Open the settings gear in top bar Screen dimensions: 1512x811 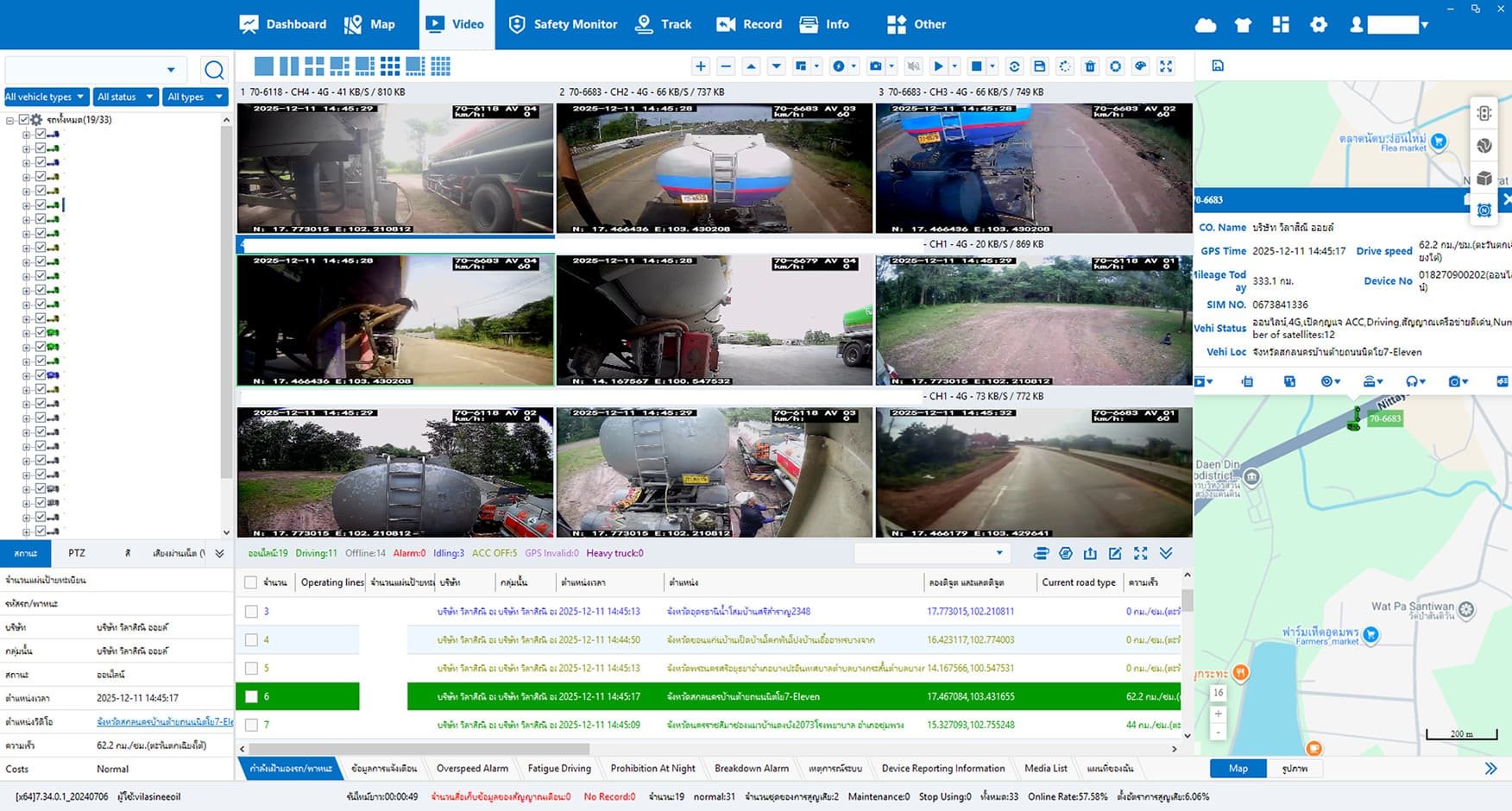click(x=1318, y=25)
